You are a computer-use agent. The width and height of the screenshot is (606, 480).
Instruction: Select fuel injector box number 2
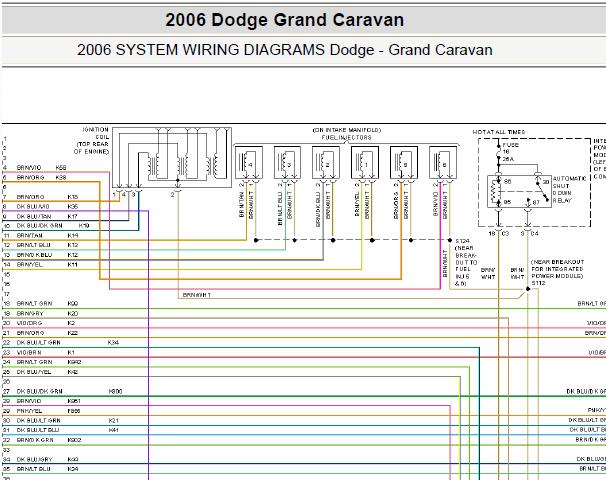click(x=326, y=162)
